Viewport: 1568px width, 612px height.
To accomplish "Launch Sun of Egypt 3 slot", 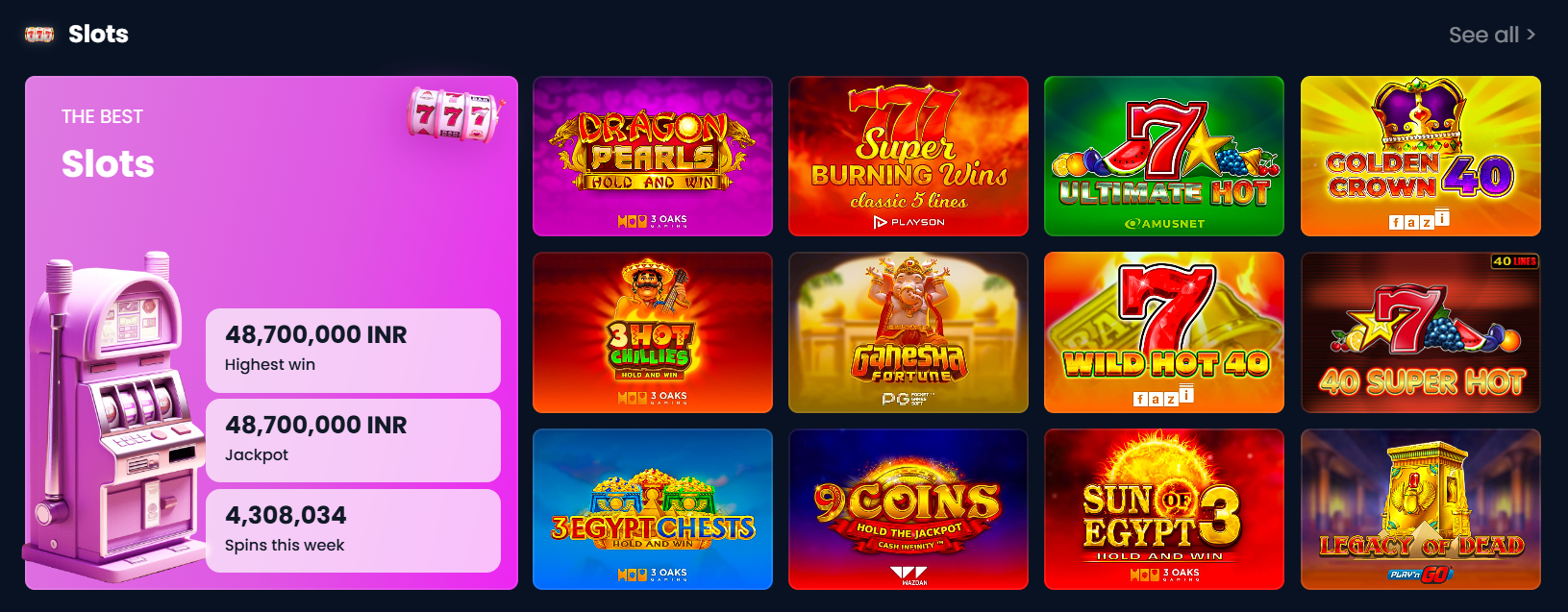I will tap(1164, 509).
